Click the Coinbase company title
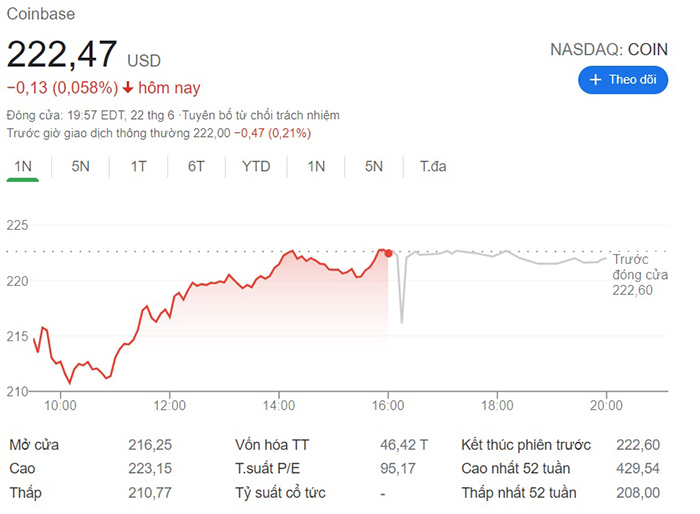 pos(41,14)
